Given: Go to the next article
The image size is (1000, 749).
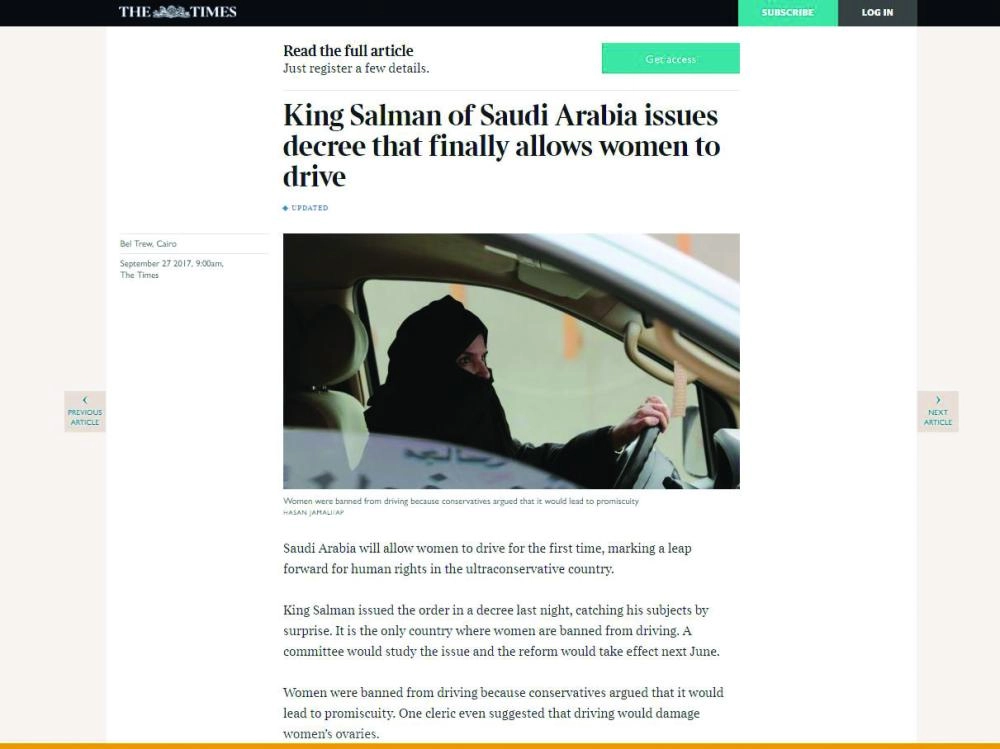Looking at the screenshot, I should pos(938,412).
